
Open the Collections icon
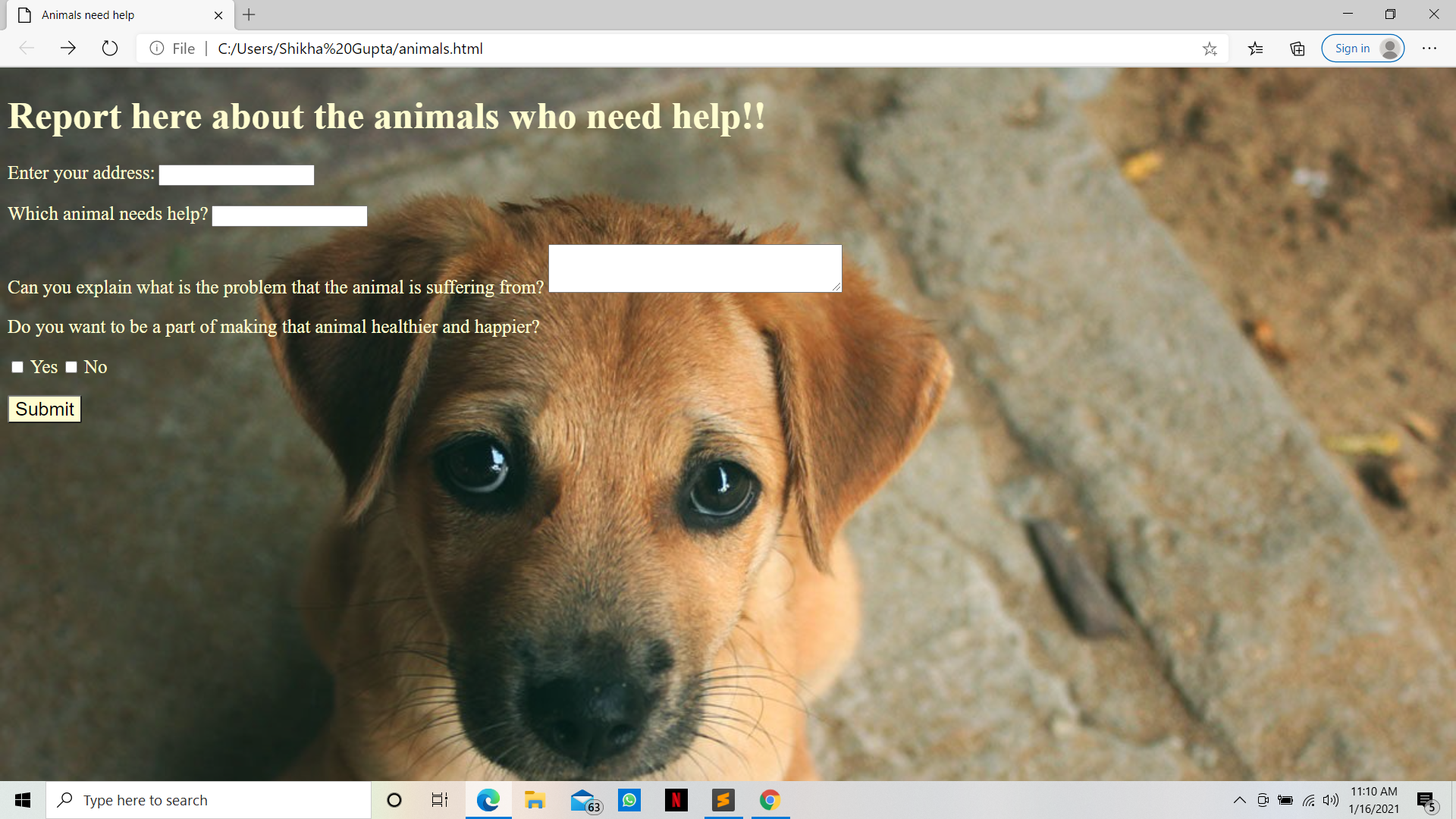click(x=1298, y=49)
